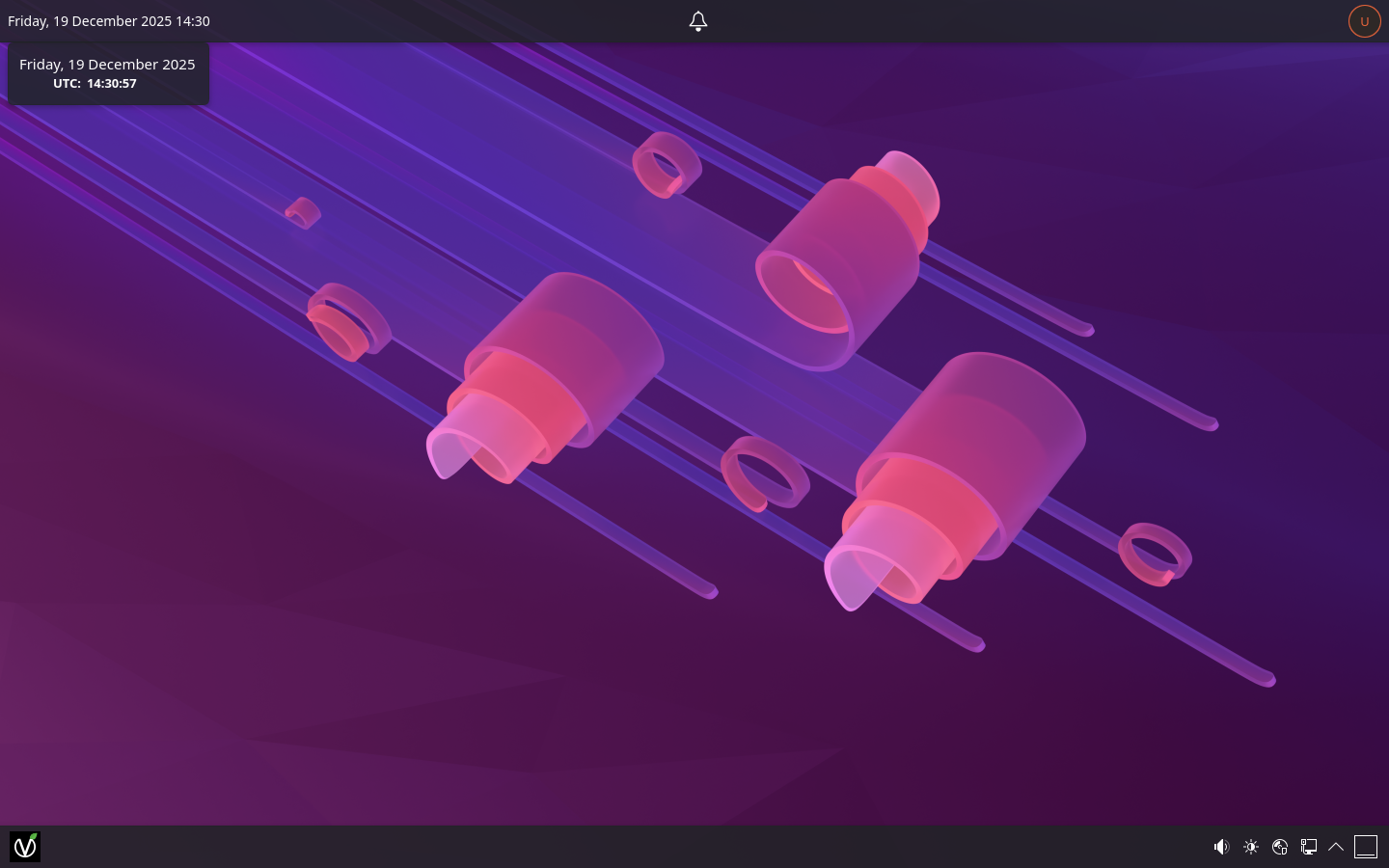Open the screen brightness tray icon
Image resolution: width=1389 pixels, height=868 pixels.
[x=1251, y=847]
